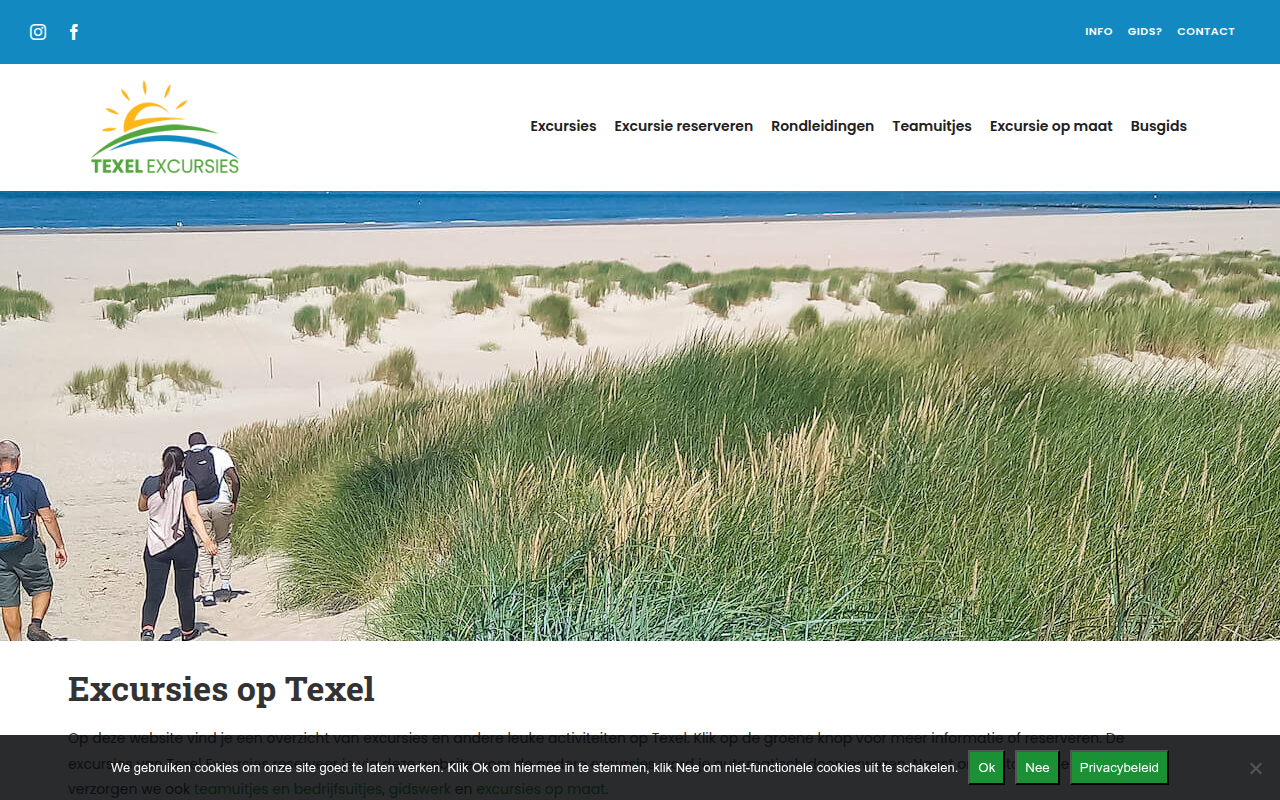
Task: Go to Excursie reserveren menu item
Action: pos(683,126)
